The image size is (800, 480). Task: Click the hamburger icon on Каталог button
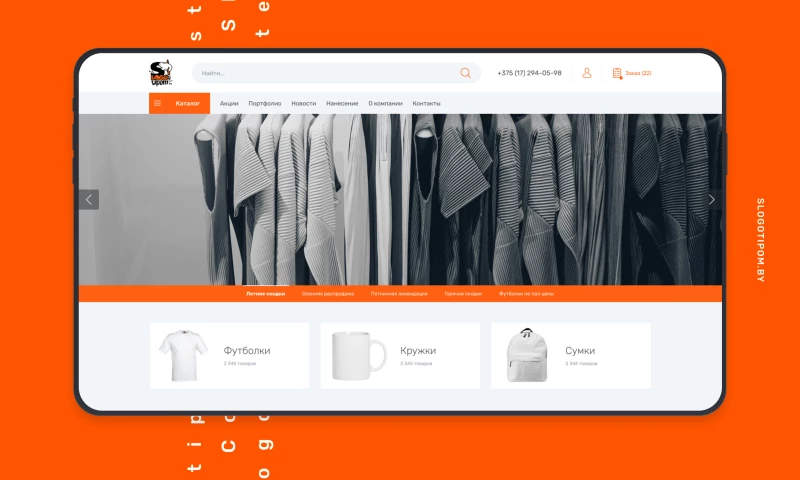(x=158, y=103)
